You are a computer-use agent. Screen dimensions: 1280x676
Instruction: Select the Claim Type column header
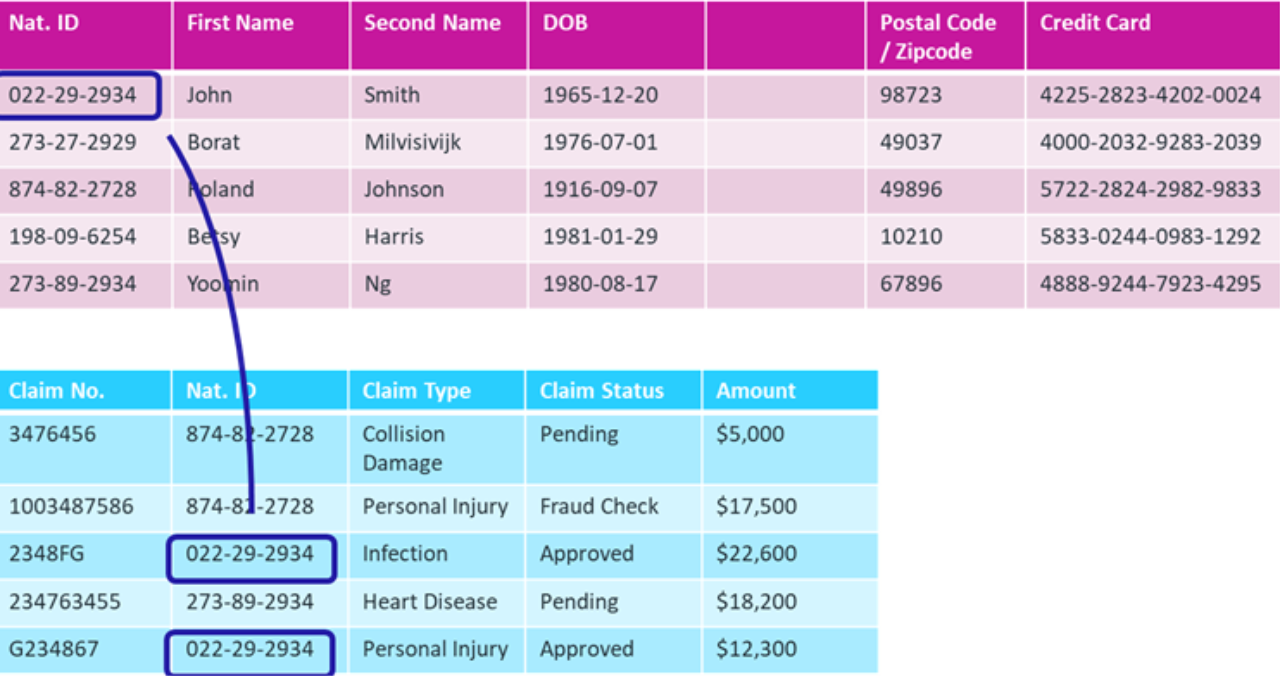tap(417, 391)
